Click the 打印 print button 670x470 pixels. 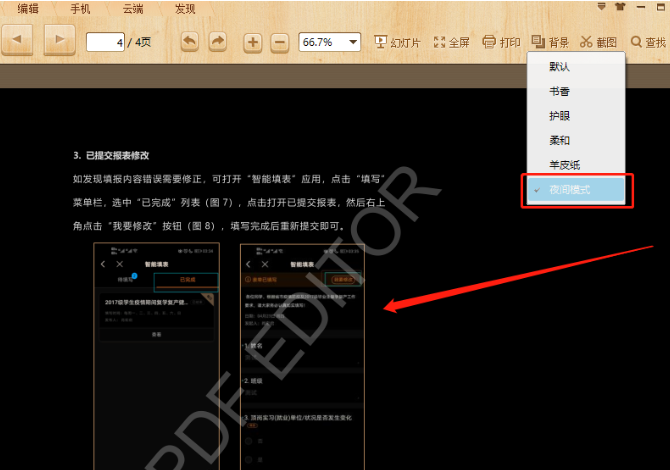coord(502,42)
